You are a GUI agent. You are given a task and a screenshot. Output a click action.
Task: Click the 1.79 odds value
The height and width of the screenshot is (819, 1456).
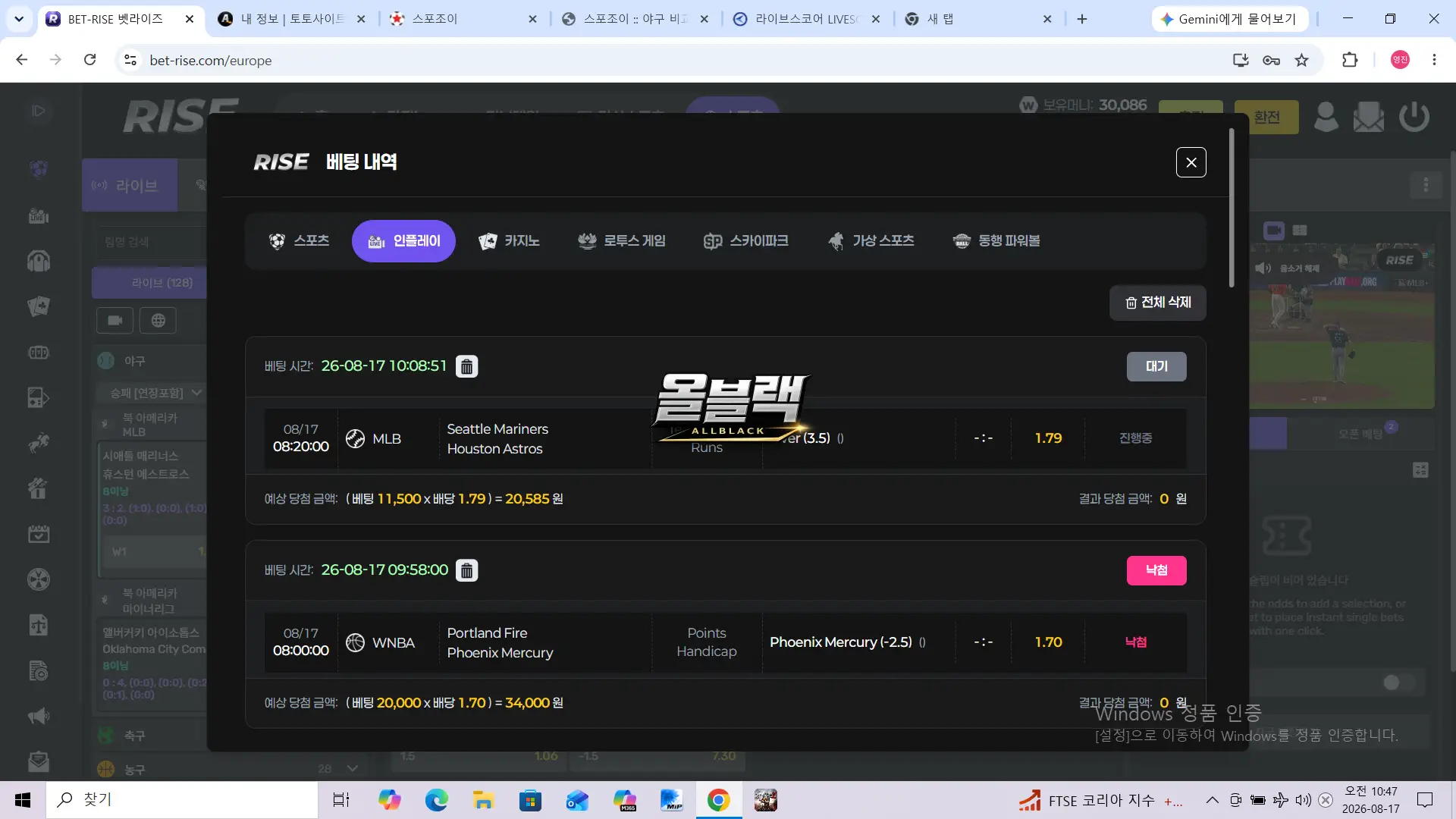coord(1048,438)
